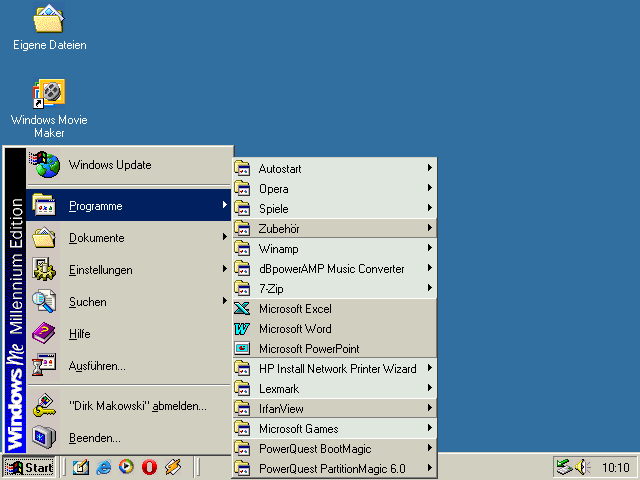
Task: Click the Microsoft Games group folder icon
Action: pyautogui.click(x=242, y=428)
